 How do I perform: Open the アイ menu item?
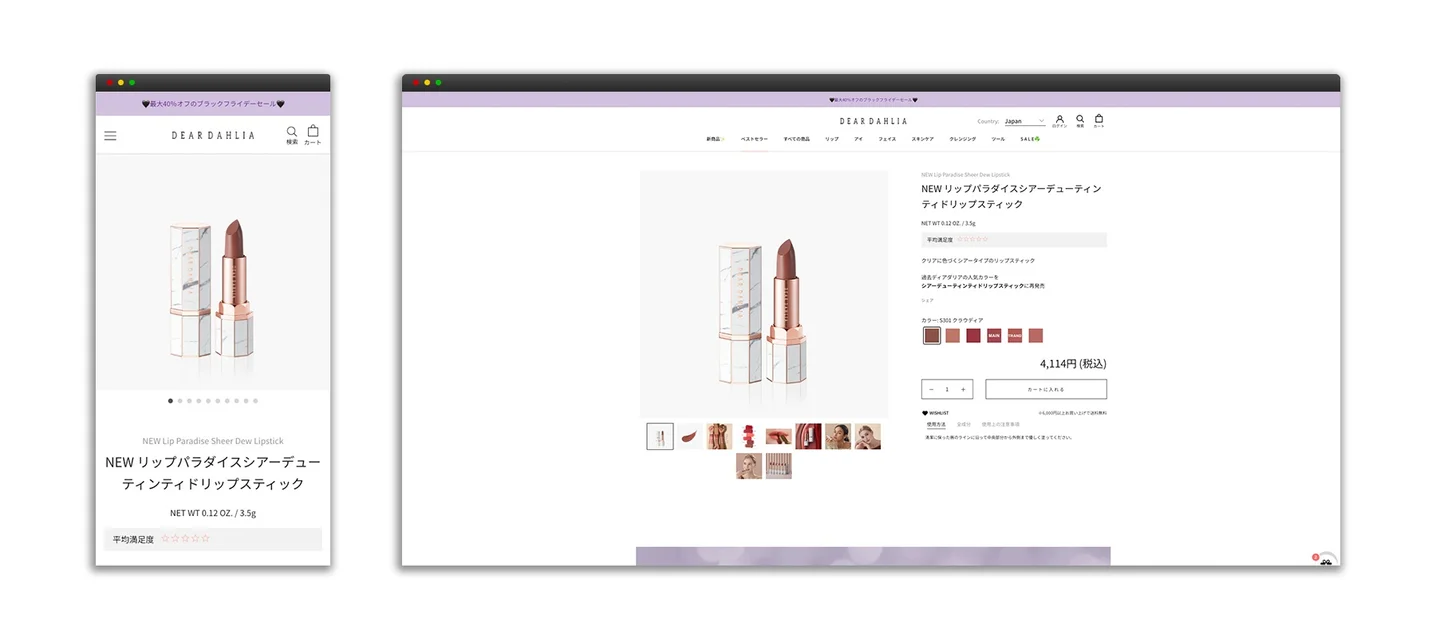[x=858, y=139]
